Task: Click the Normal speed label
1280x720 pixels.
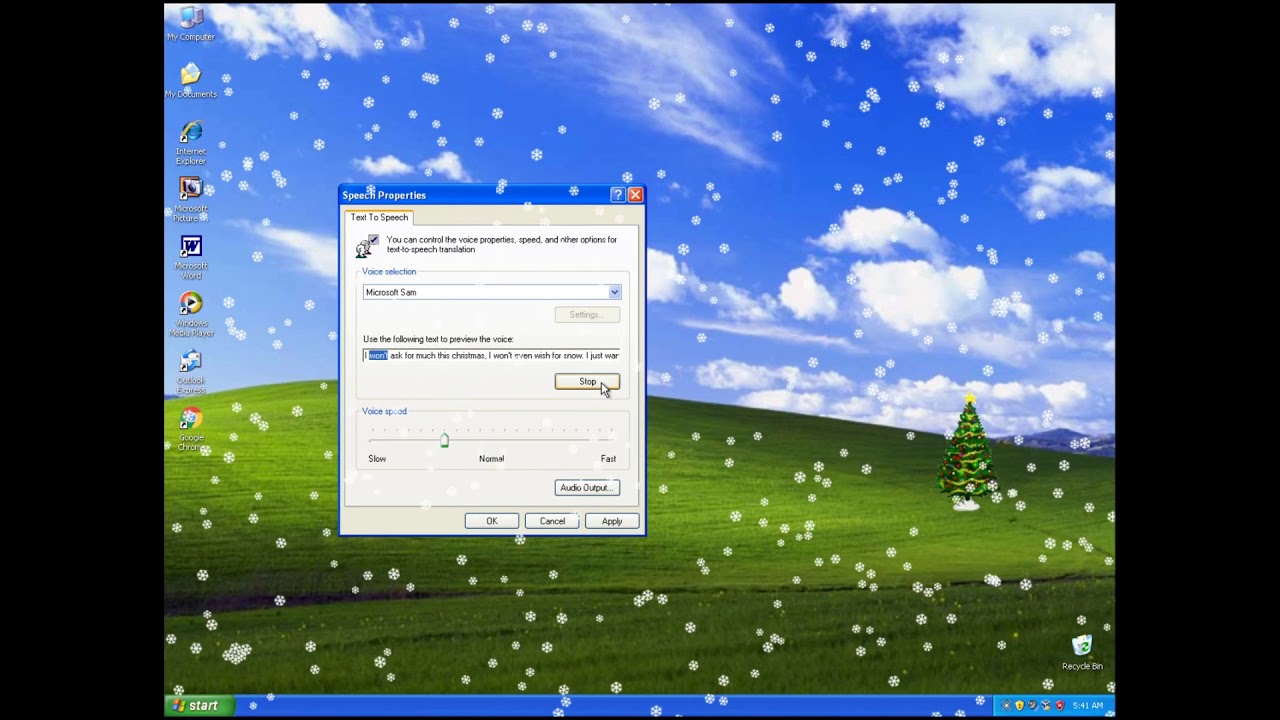Action: (491, 459)
